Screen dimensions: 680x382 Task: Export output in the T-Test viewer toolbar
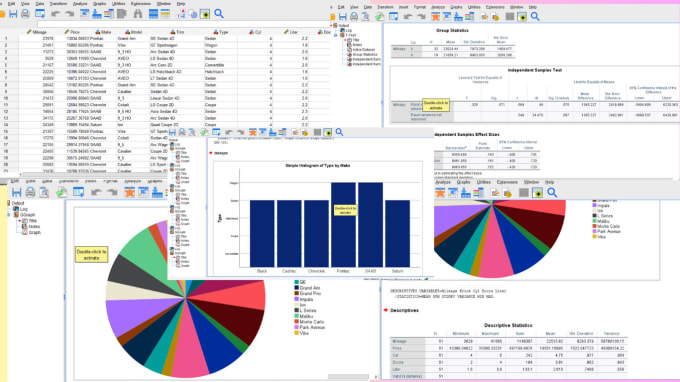[379, 17]
